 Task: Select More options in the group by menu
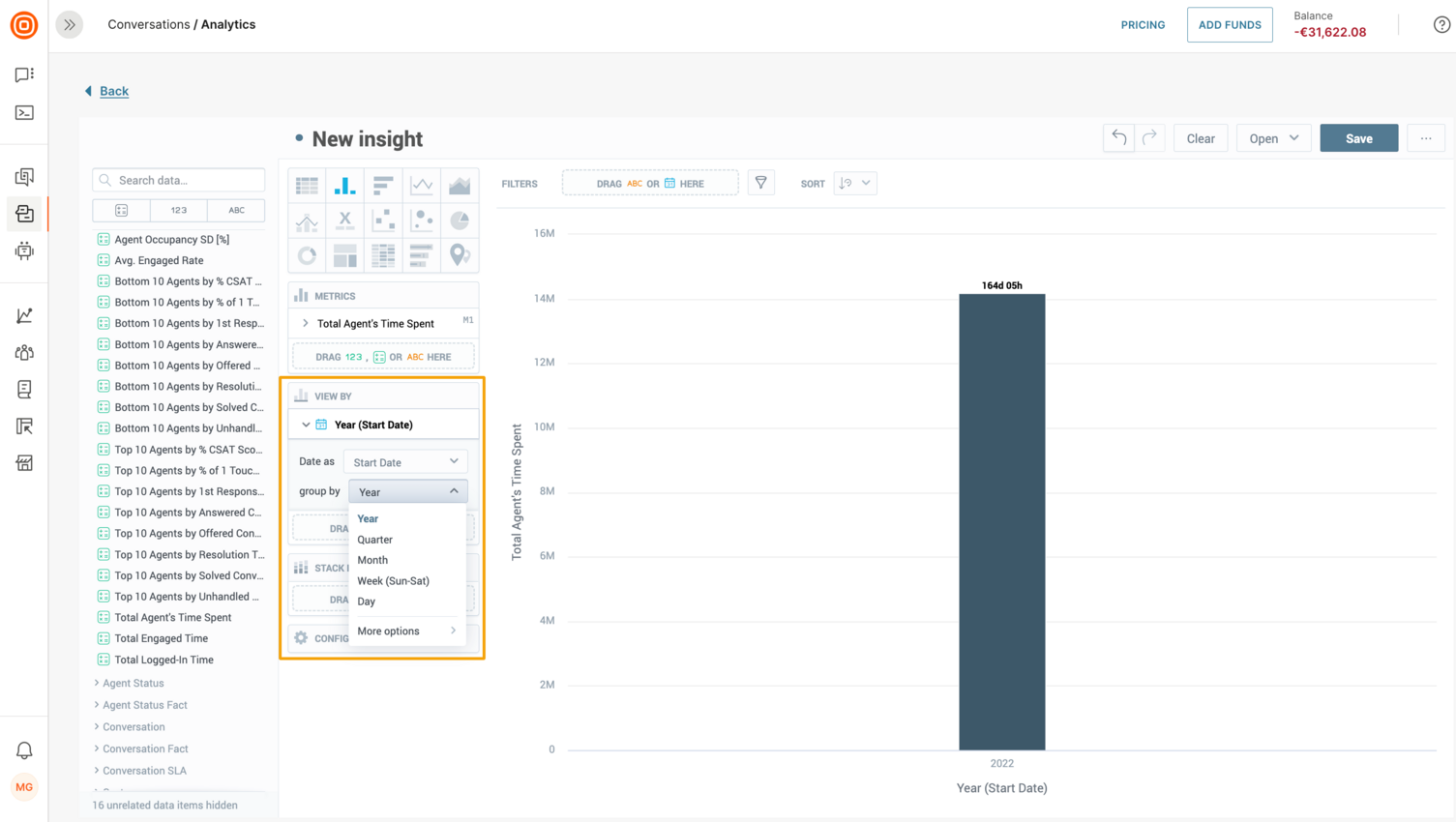coord(387,631)
